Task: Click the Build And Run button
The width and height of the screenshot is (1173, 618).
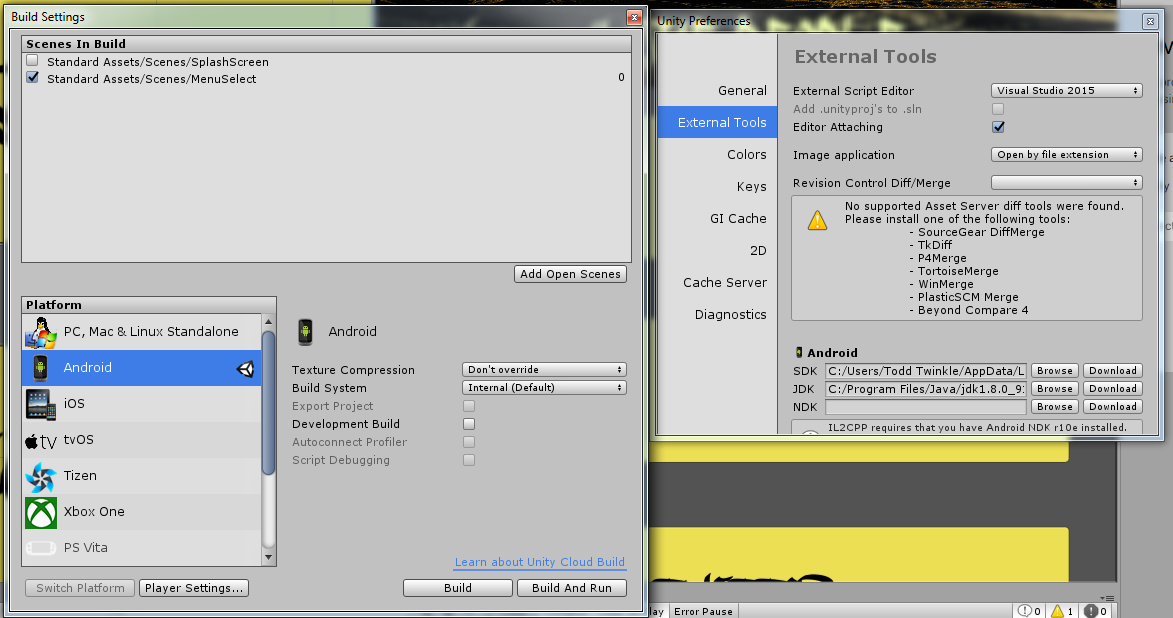Action: pos(572,588)
